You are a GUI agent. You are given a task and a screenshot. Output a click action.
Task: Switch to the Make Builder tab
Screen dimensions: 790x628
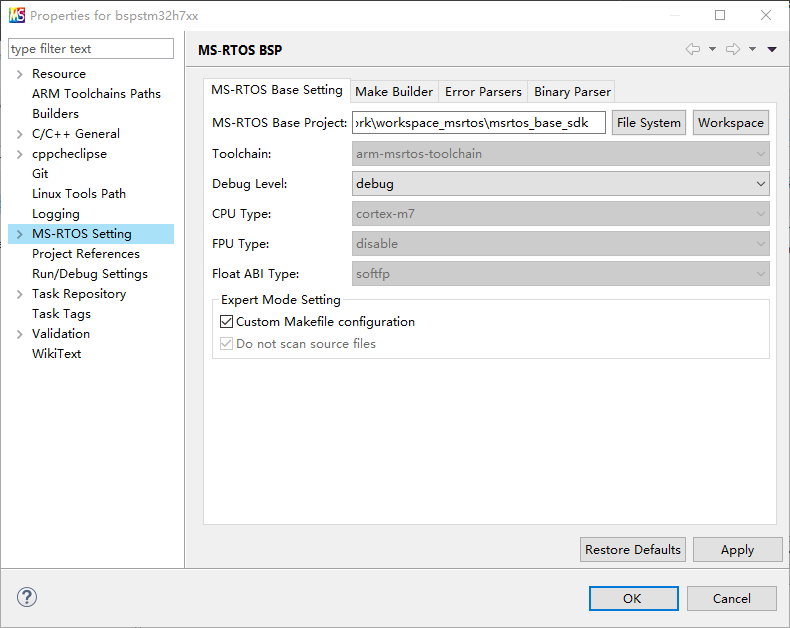pyautogui.click(x=394, y=92)
